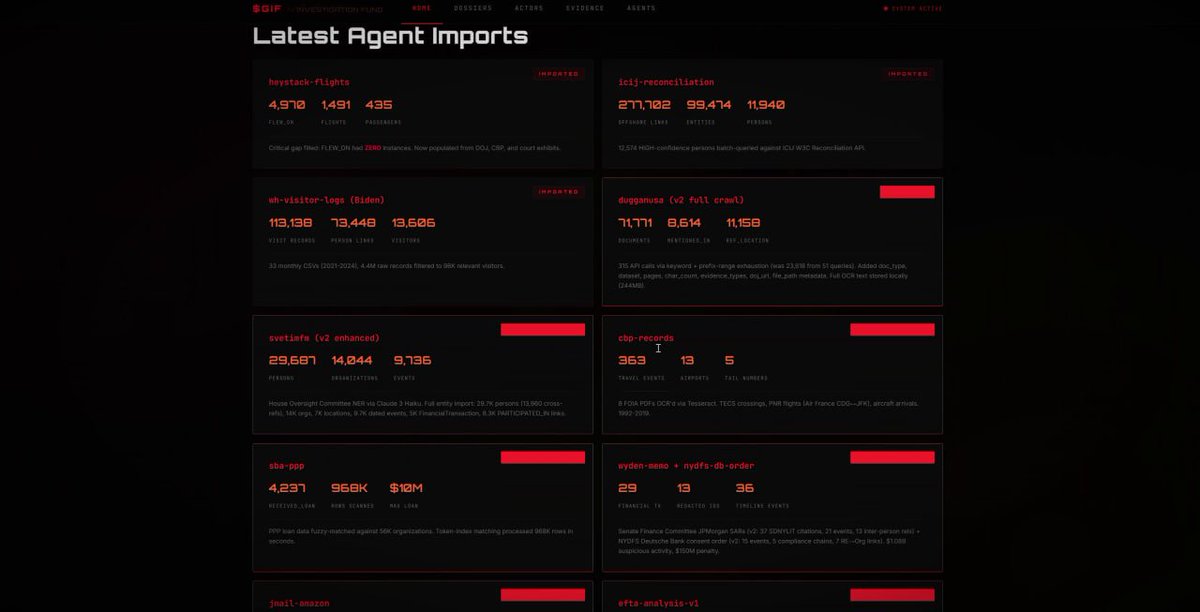Open the HOME navigation tab
Screen dimensions: 1200x612
[422, 8]
